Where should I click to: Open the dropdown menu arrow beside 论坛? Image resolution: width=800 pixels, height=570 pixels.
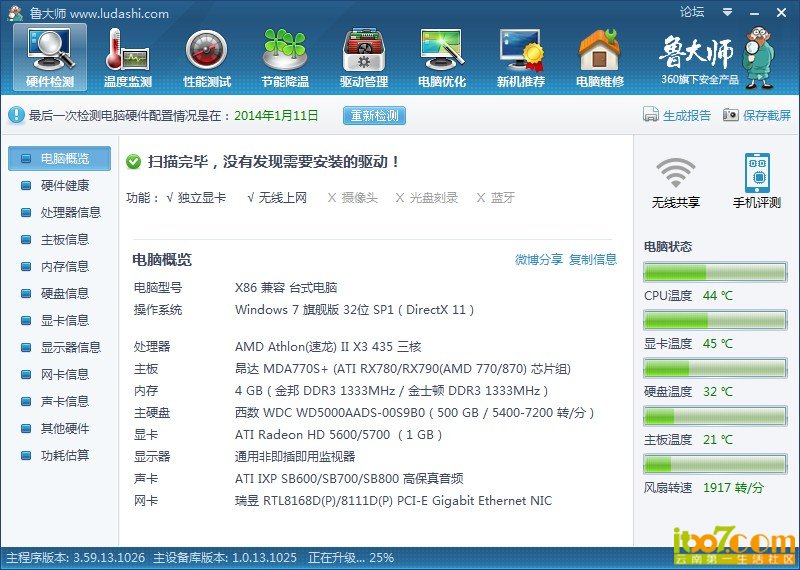728,12
